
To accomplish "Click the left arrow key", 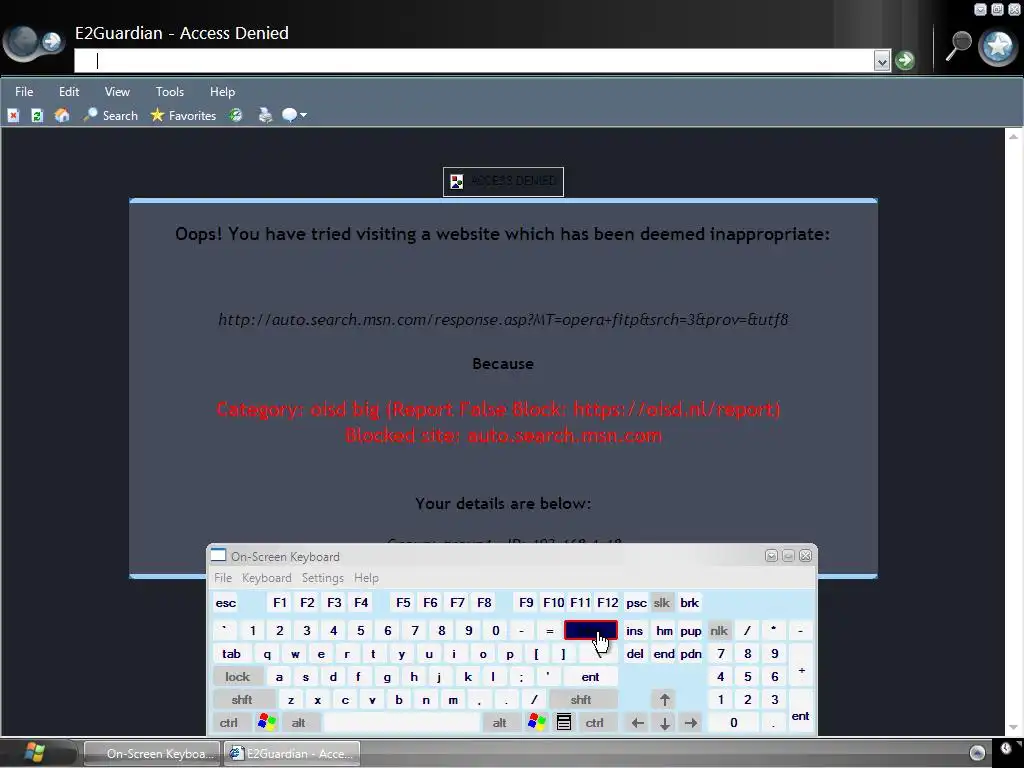I will click(x=638, y=723).
